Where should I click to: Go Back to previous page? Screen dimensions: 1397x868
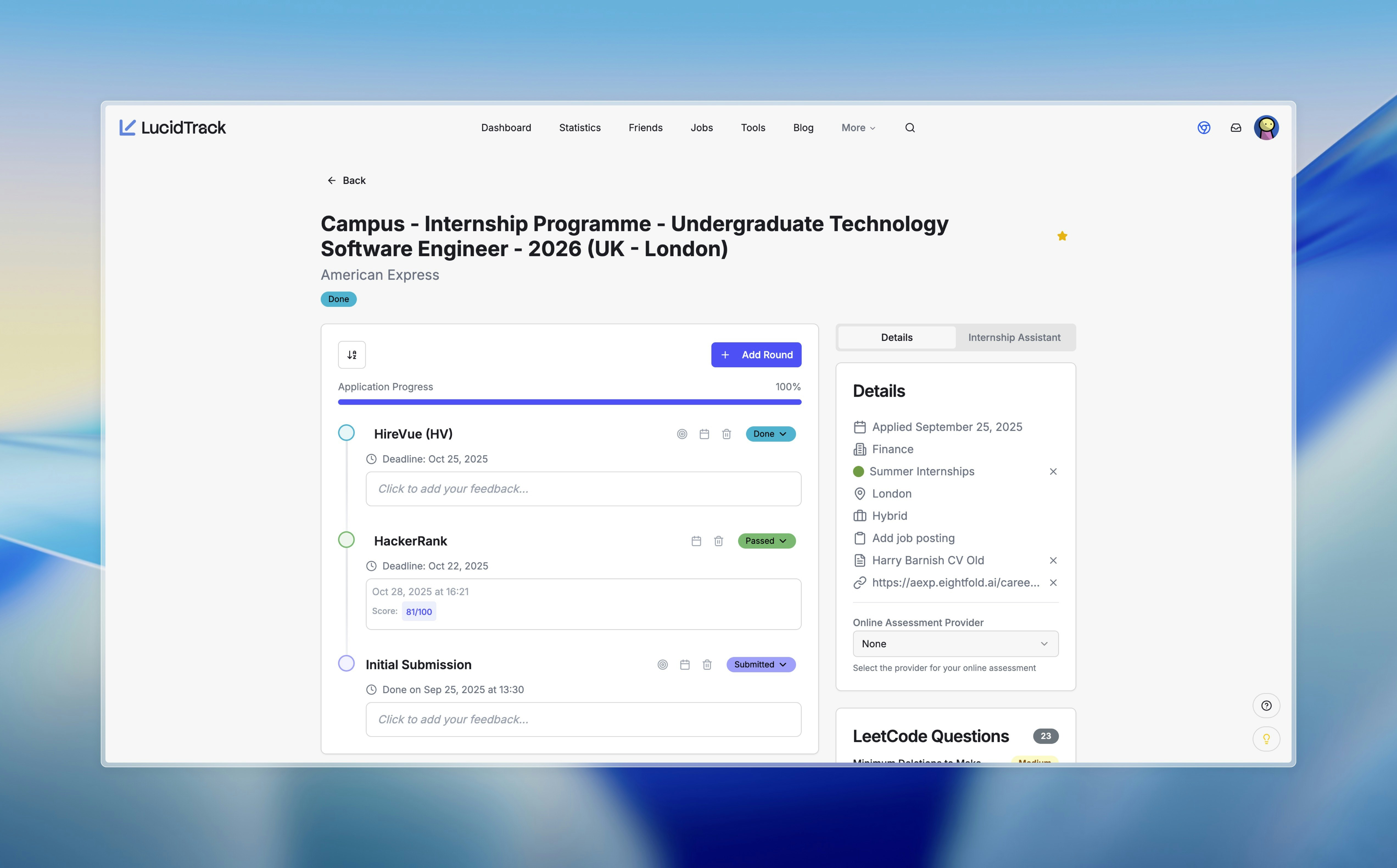[346, 180]
